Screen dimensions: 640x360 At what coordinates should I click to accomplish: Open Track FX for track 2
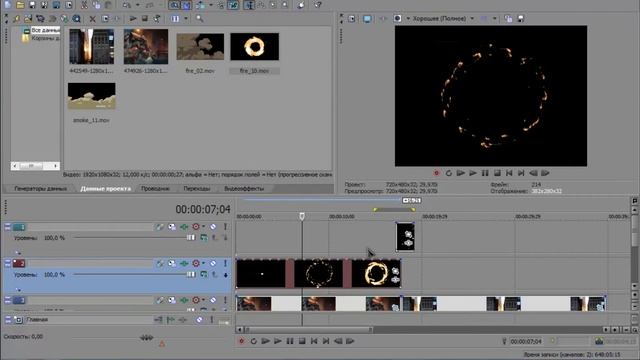tap(184, 263)
